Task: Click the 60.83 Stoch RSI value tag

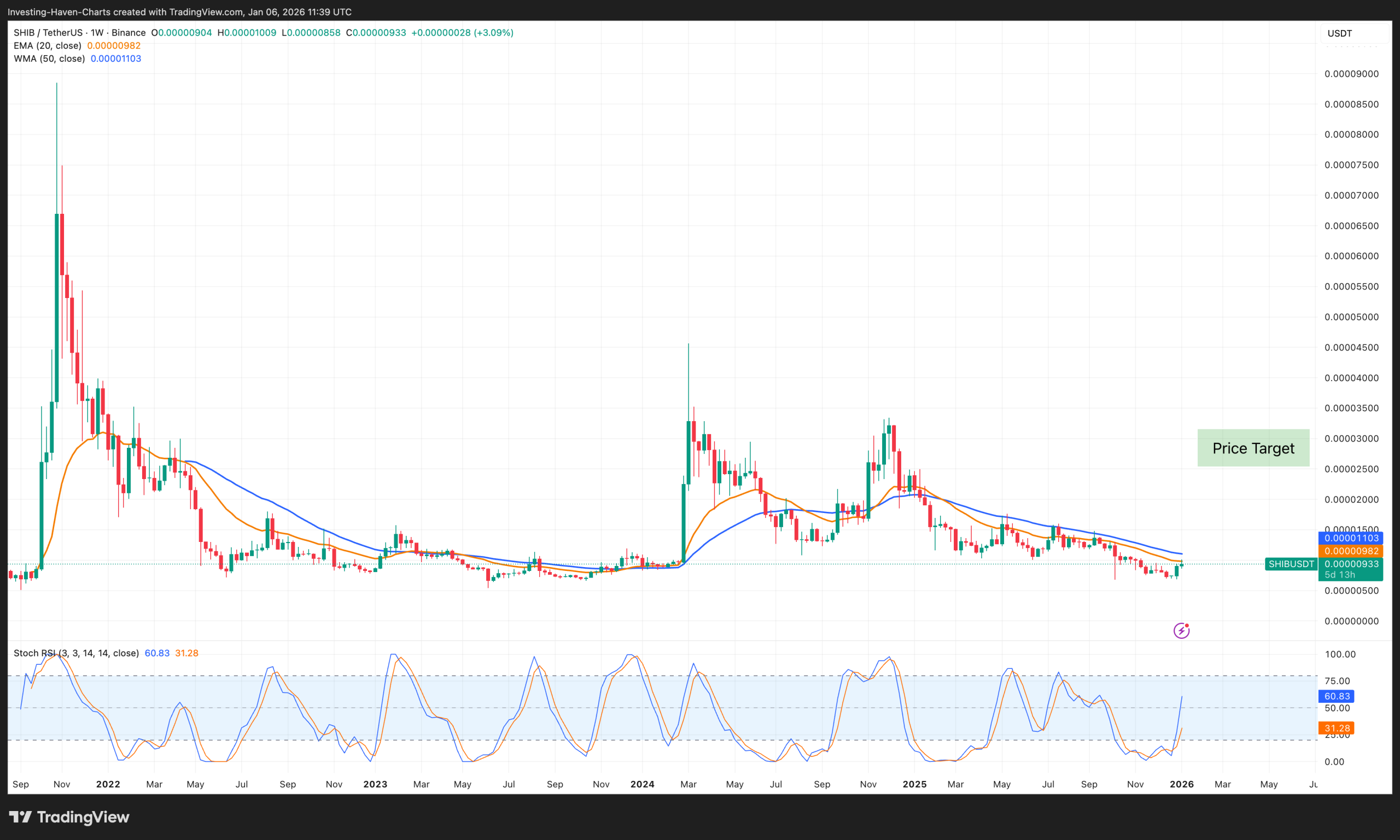Action: [1336, 696]
